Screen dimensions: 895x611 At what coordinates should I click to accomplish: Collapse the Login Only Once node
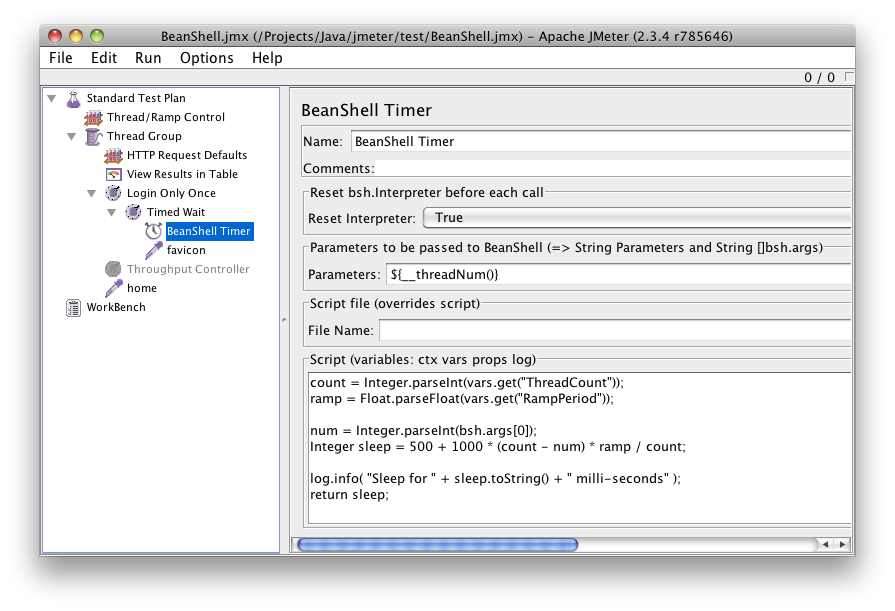click(92, 194)
